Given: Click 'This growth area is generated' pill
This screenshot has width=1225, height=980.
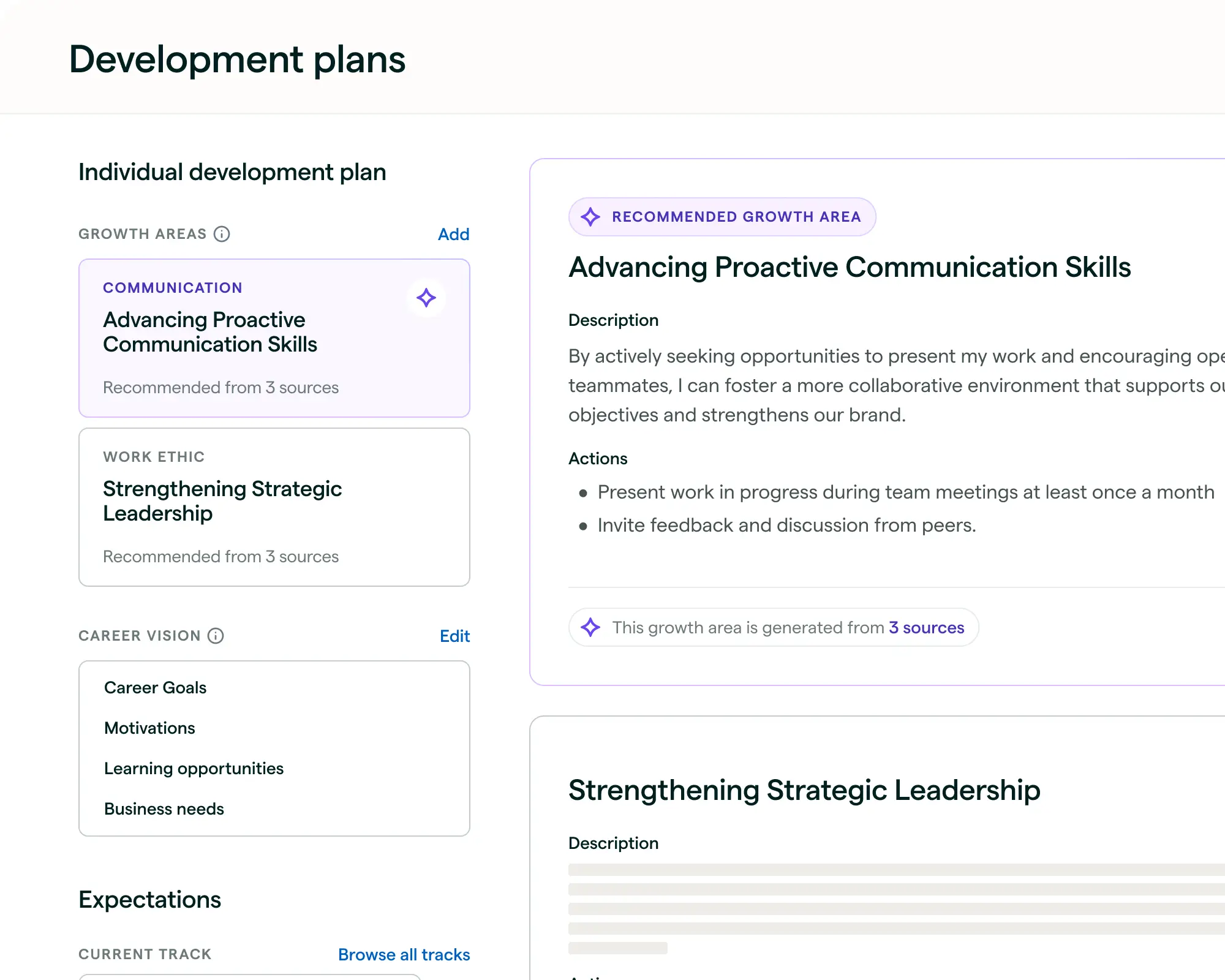Looking at the screenshot, I should click(747, 627).
